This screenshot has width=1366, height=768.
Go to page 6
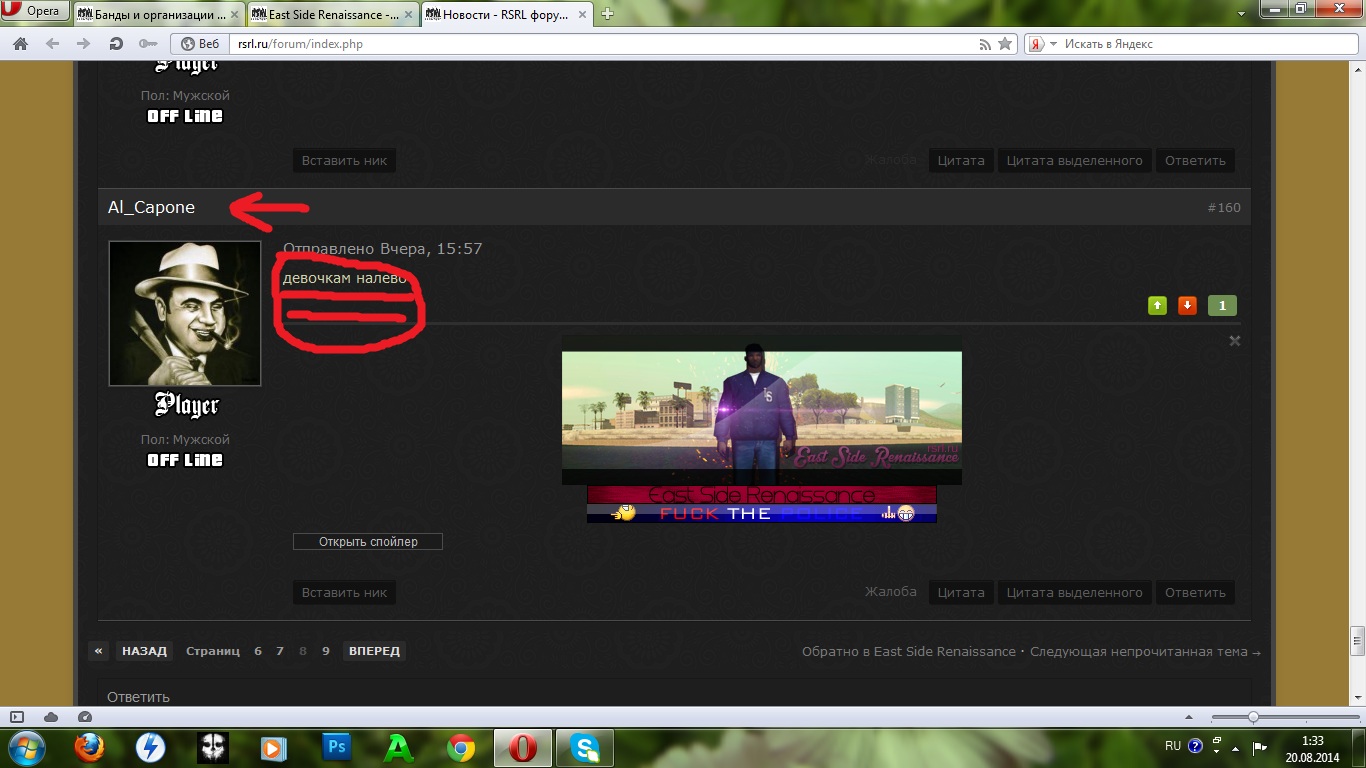[258, 651]
